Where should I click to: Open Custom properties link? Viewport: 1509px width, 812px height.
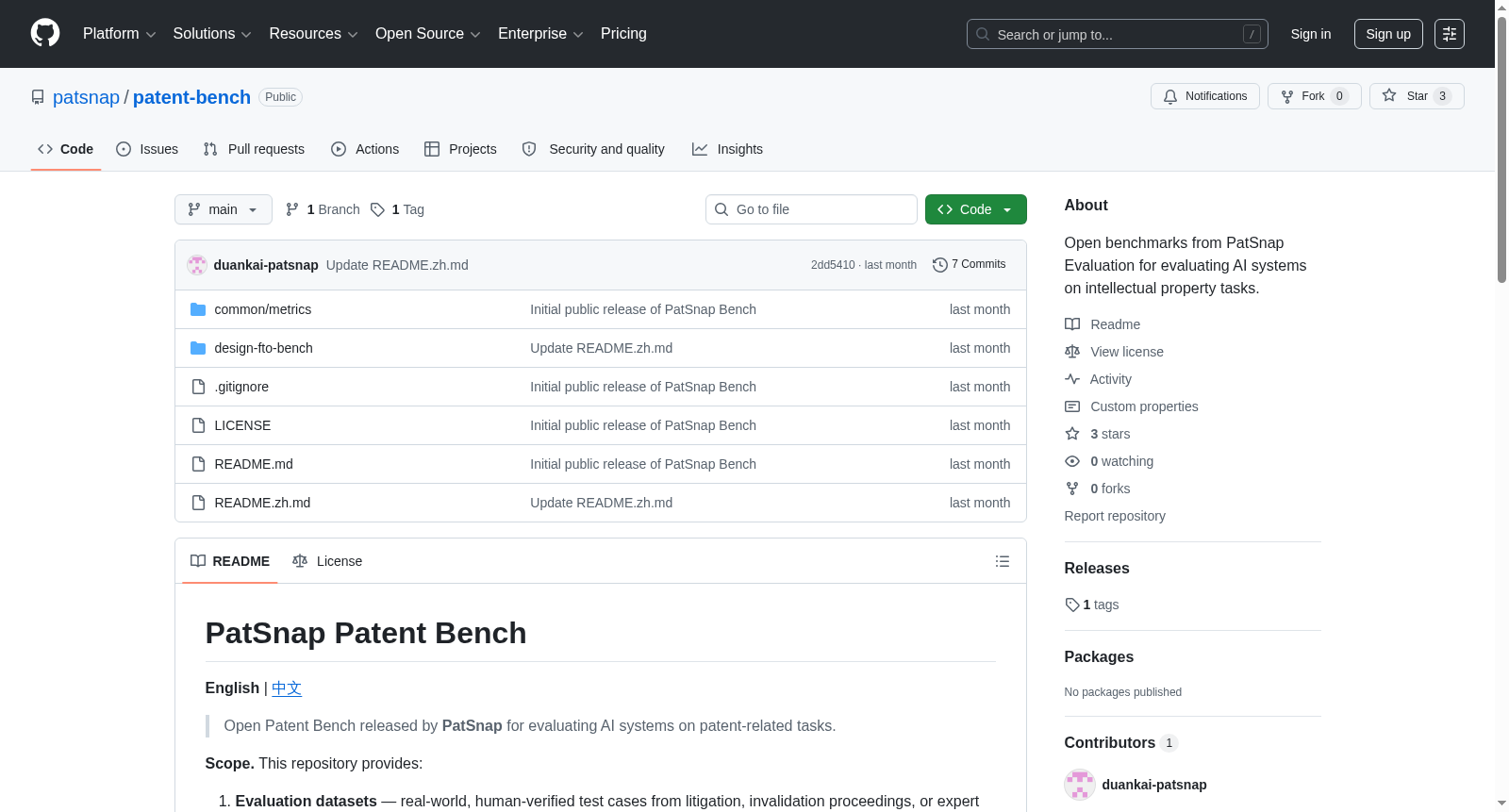point(1132,406)
